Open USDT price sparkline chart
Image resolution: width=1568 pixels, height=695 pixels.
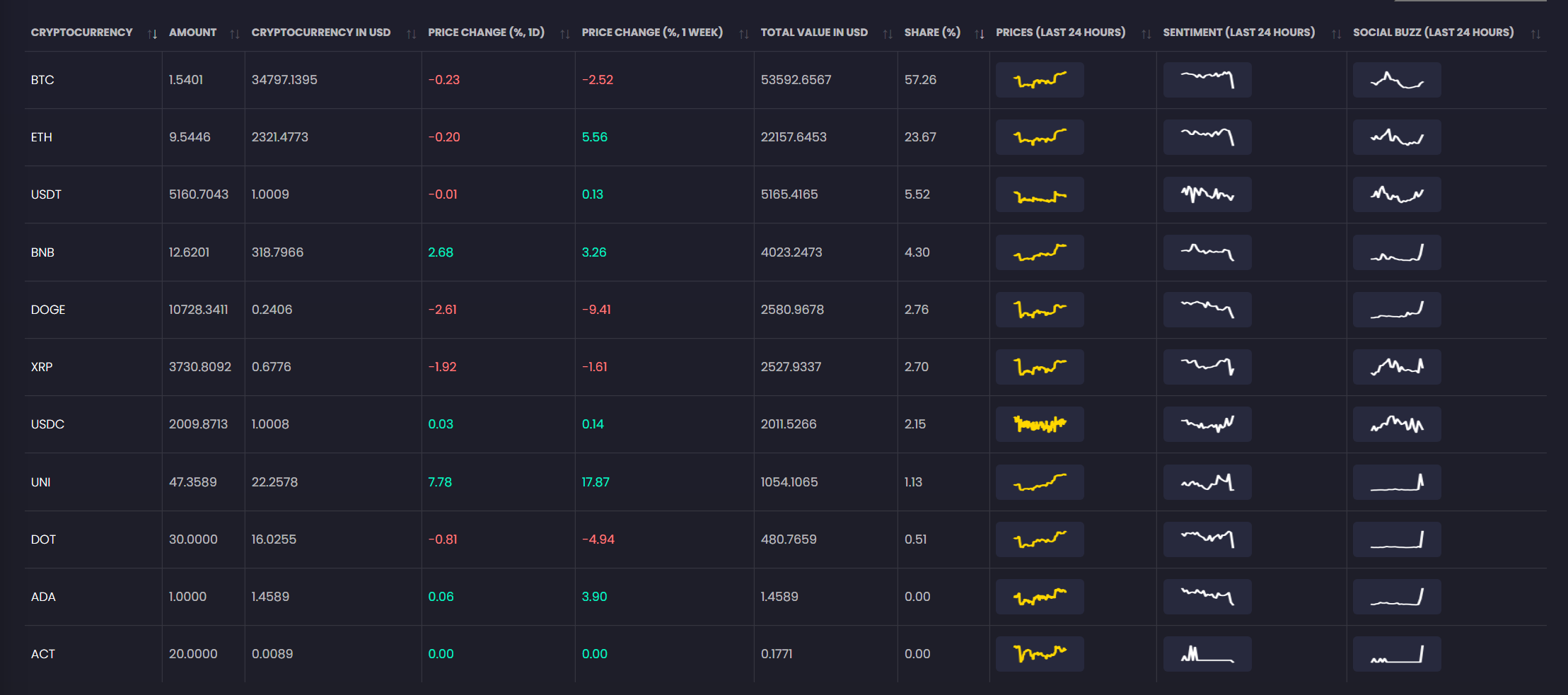click(x=1040, y=194)
